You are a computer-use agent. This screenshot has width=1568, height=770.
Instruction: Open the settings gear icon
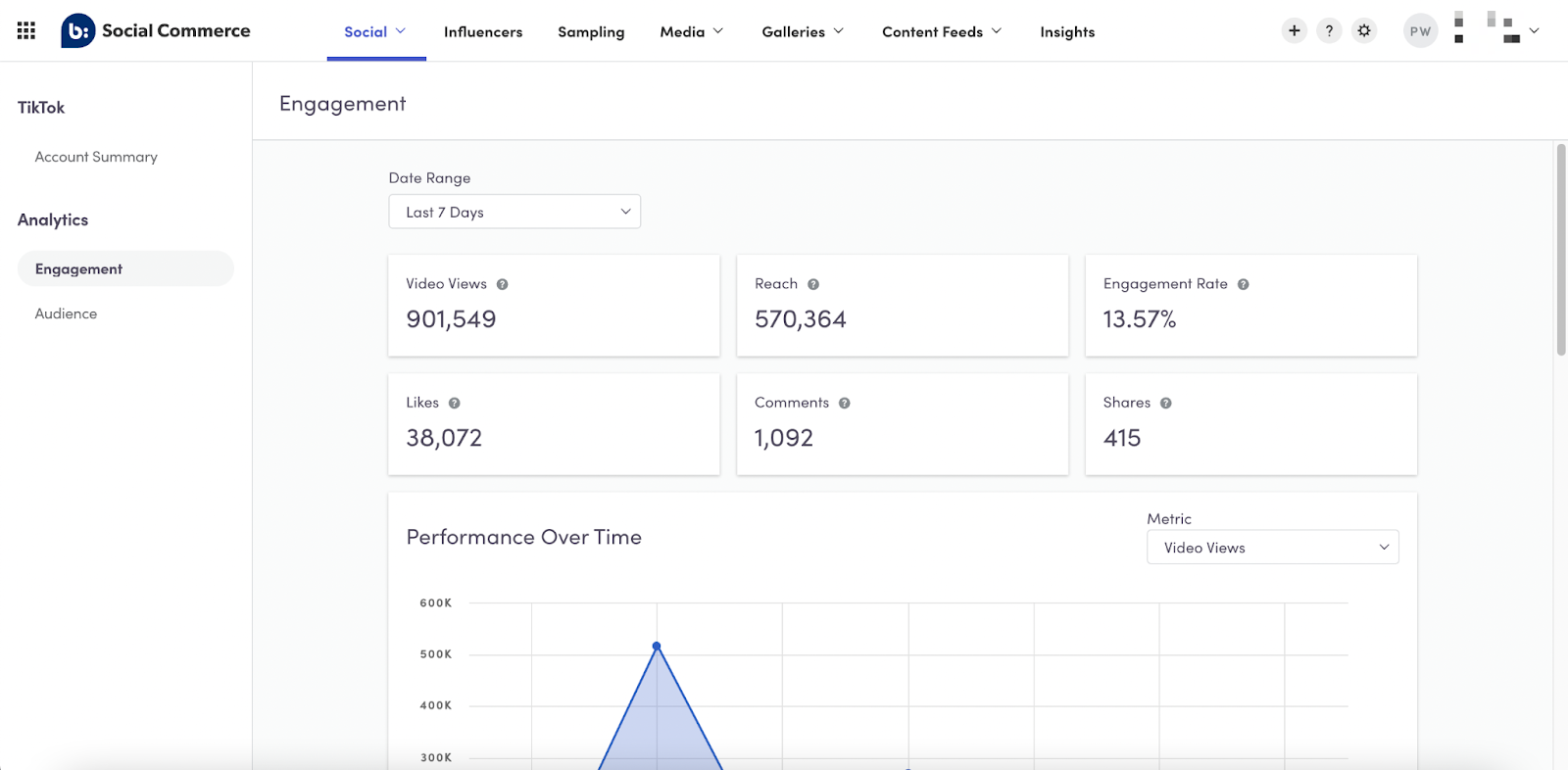point(1364,31)
